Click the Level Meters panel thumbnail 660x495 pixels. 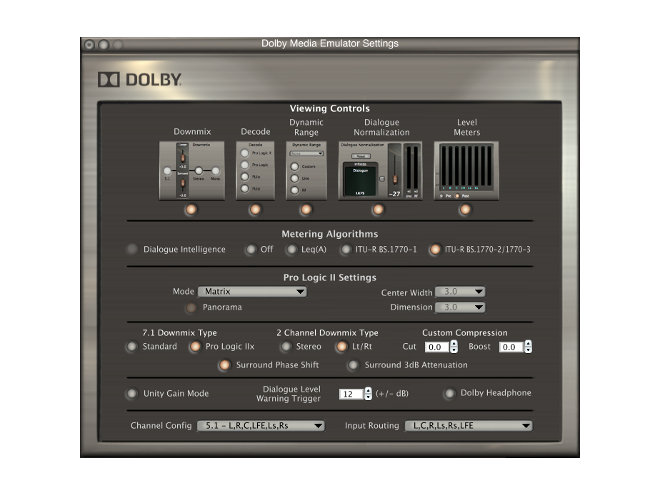pyautogui.click(x=466, y=170)
